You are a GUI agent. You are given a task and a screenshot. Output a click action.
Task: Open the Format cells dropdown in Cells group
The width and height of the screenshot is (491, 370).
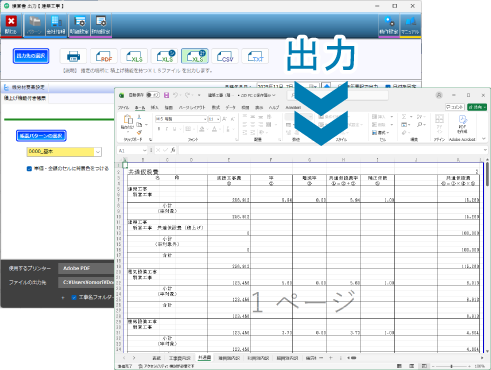(x=381, y=133)
